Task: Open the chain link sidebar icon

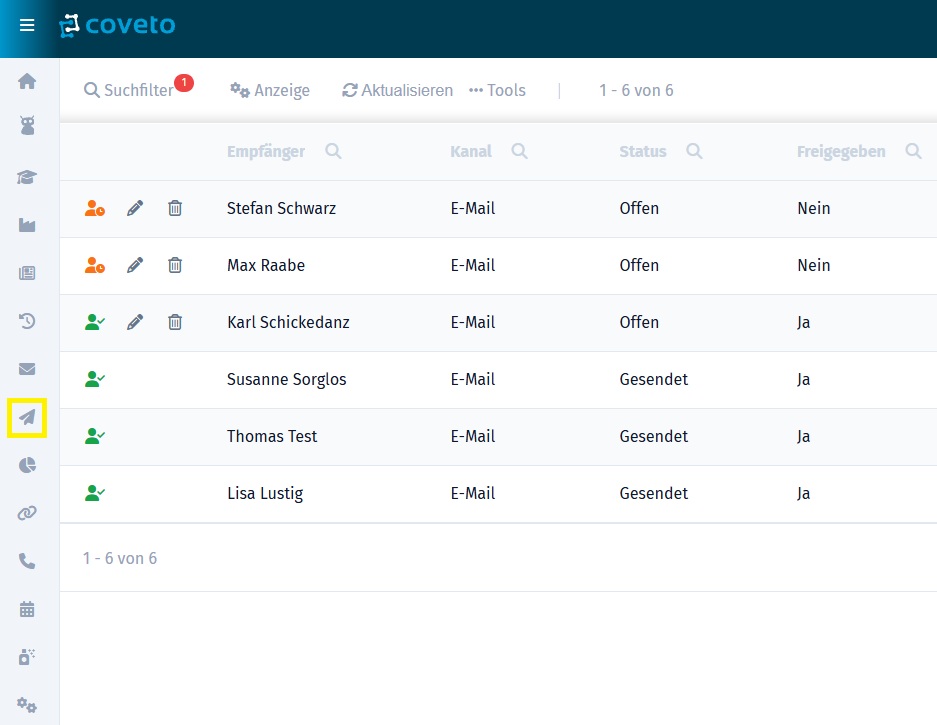Action: [x=27, y=513]
